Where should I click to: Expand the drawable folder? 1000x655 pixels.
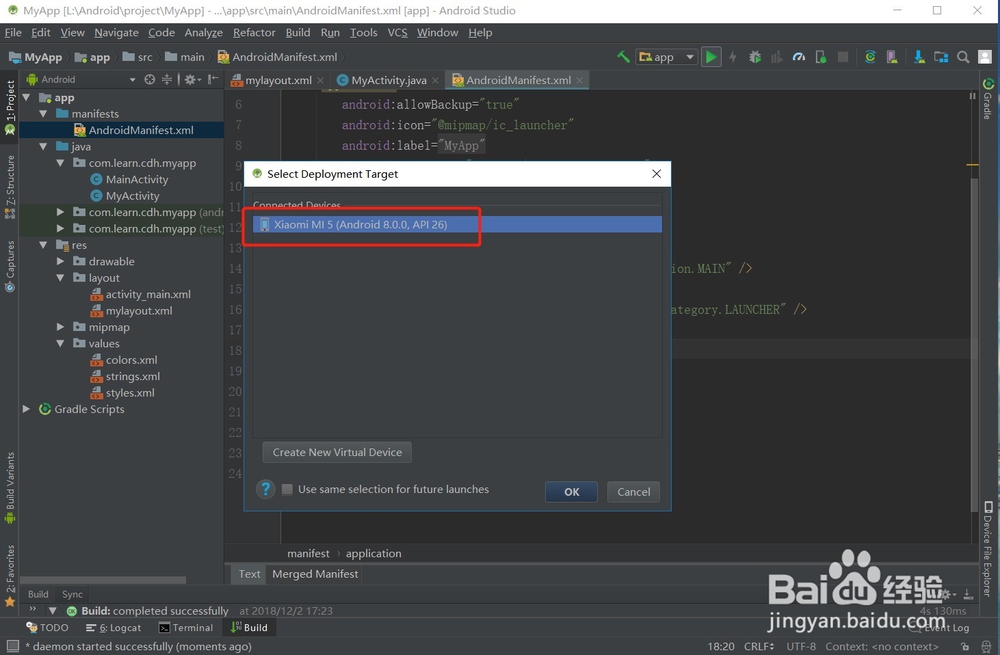(60, 261)
